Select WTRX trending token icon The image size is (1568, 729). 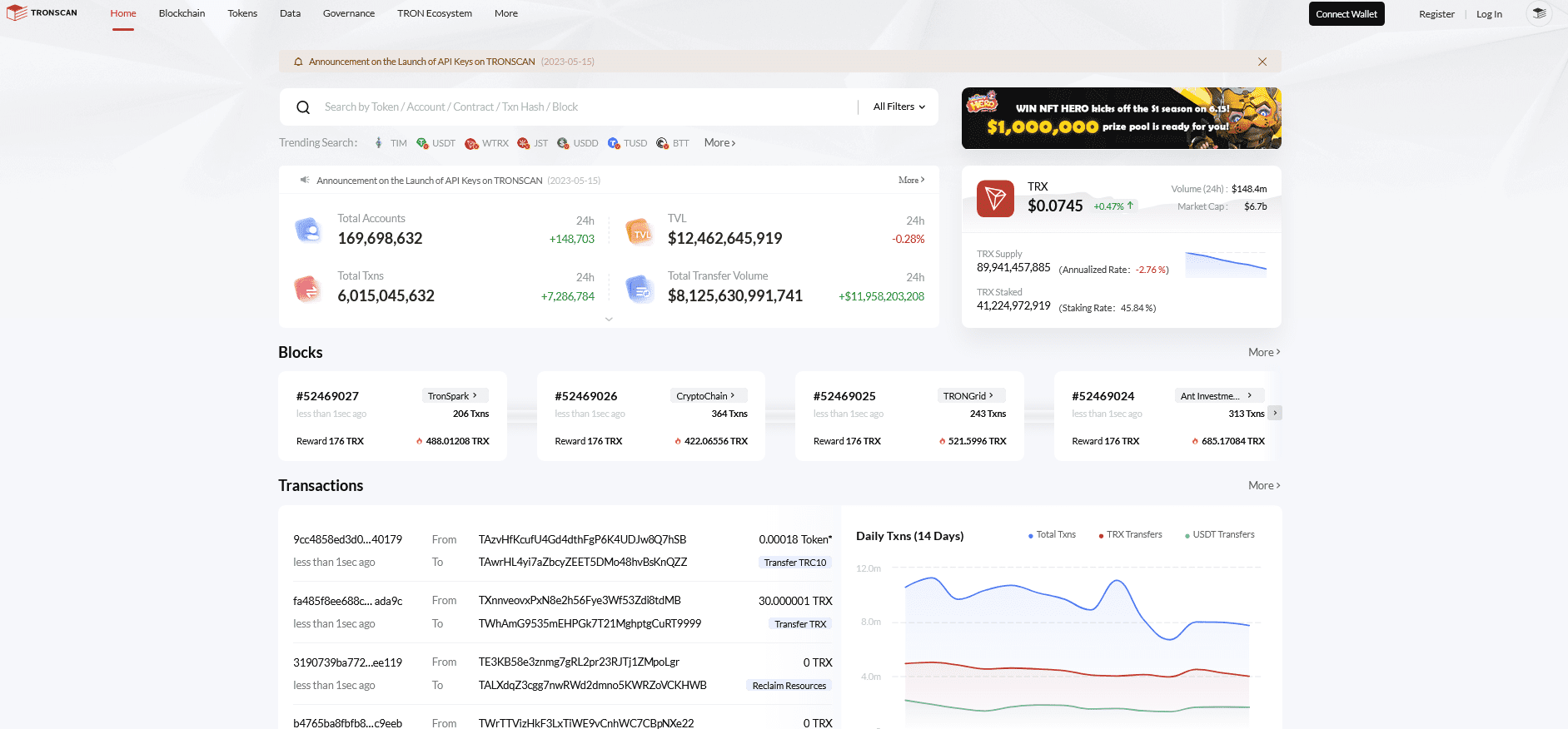pos(471,143)
